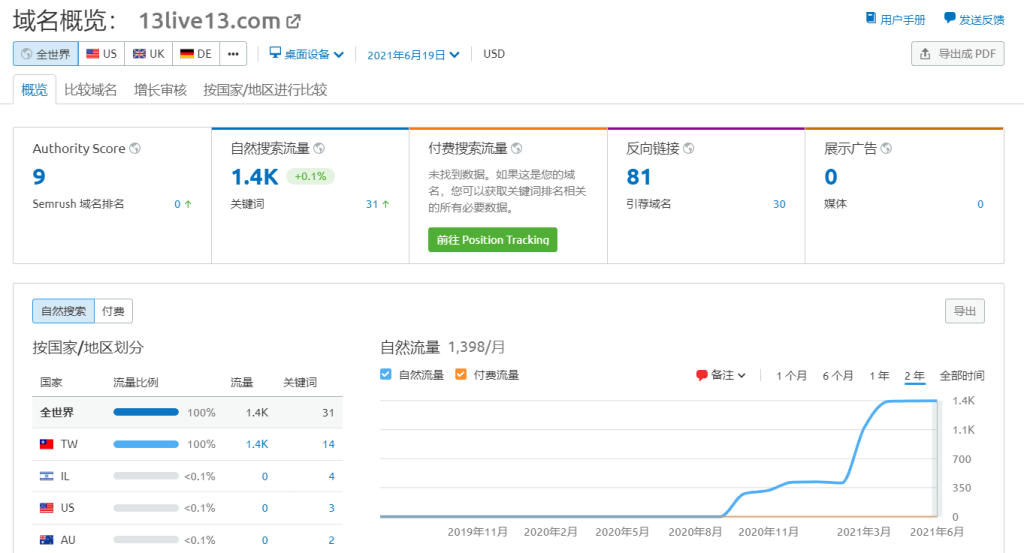Click the 1.4K organic traffic value
Viewport: 1024px width, 553px height.
click(x=255, y=177)
